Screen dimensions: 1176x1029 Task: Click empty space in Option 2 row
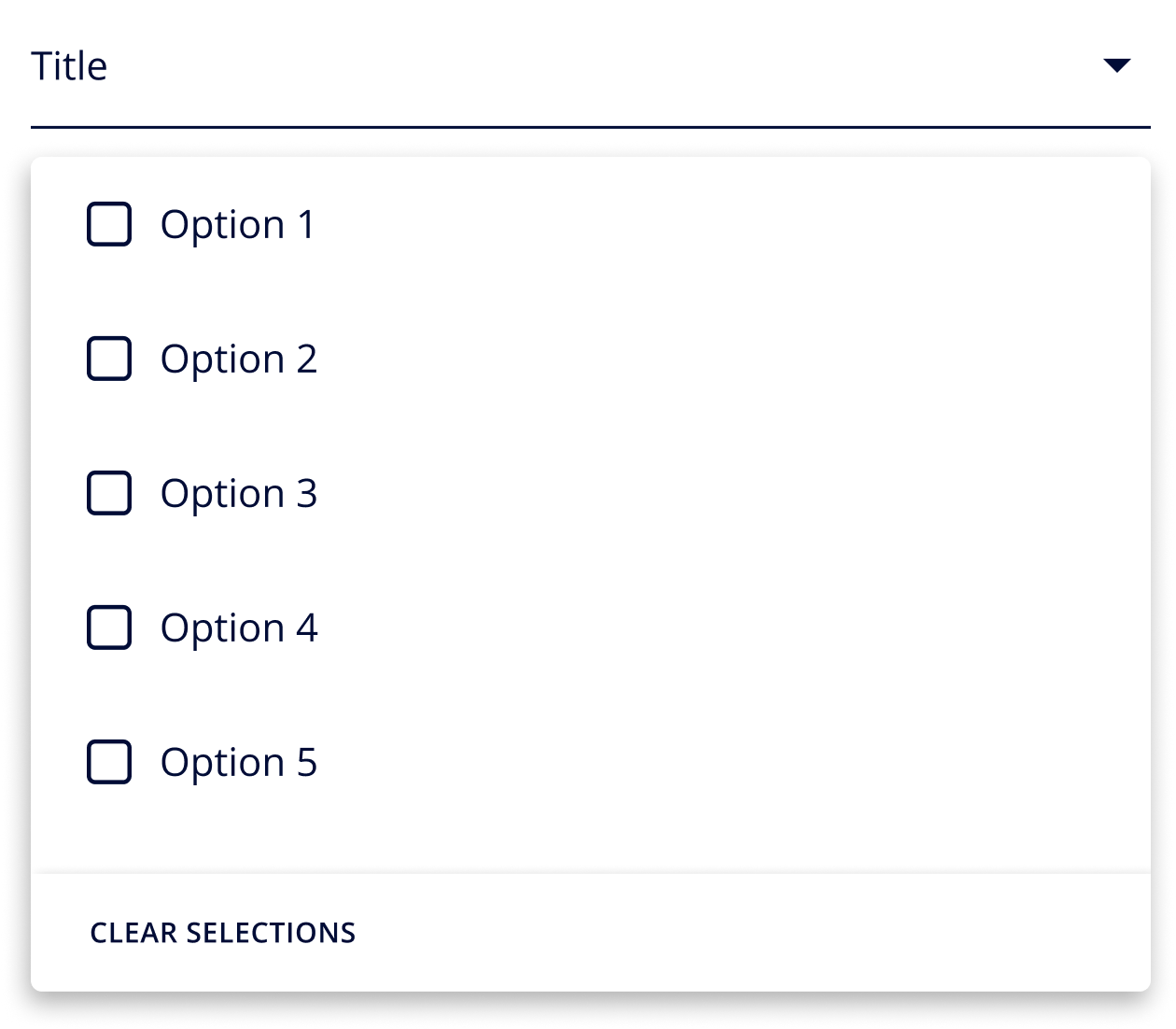728,359
